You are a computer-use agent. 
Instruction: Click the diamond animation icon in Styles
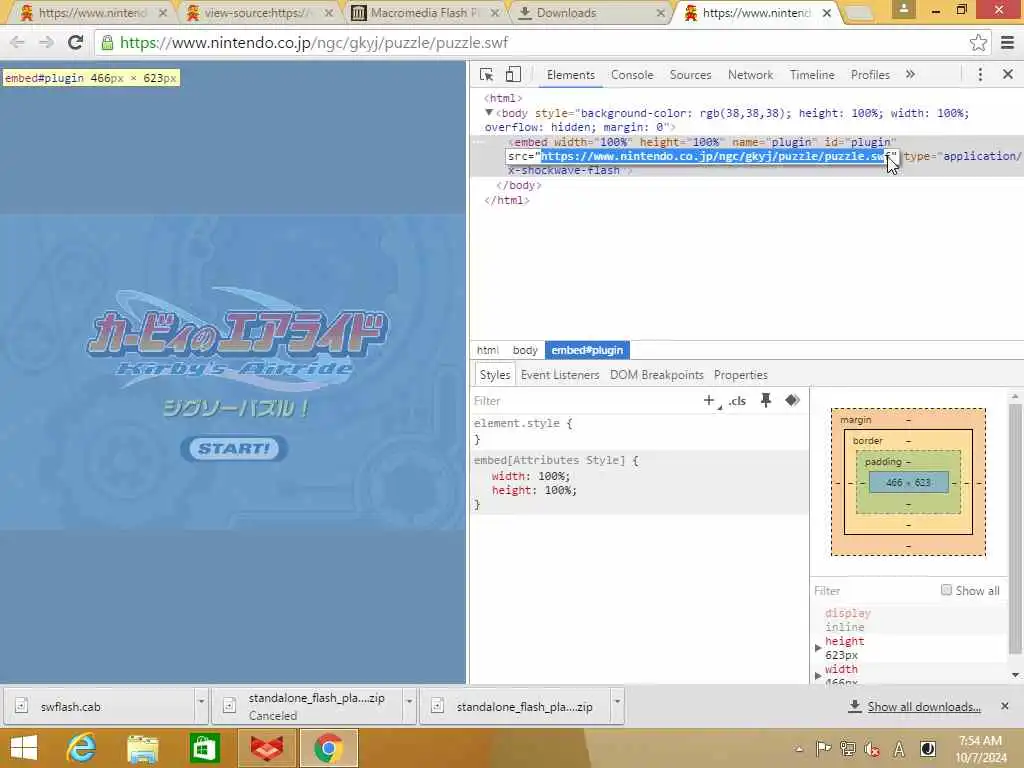(x=792, y=400)
